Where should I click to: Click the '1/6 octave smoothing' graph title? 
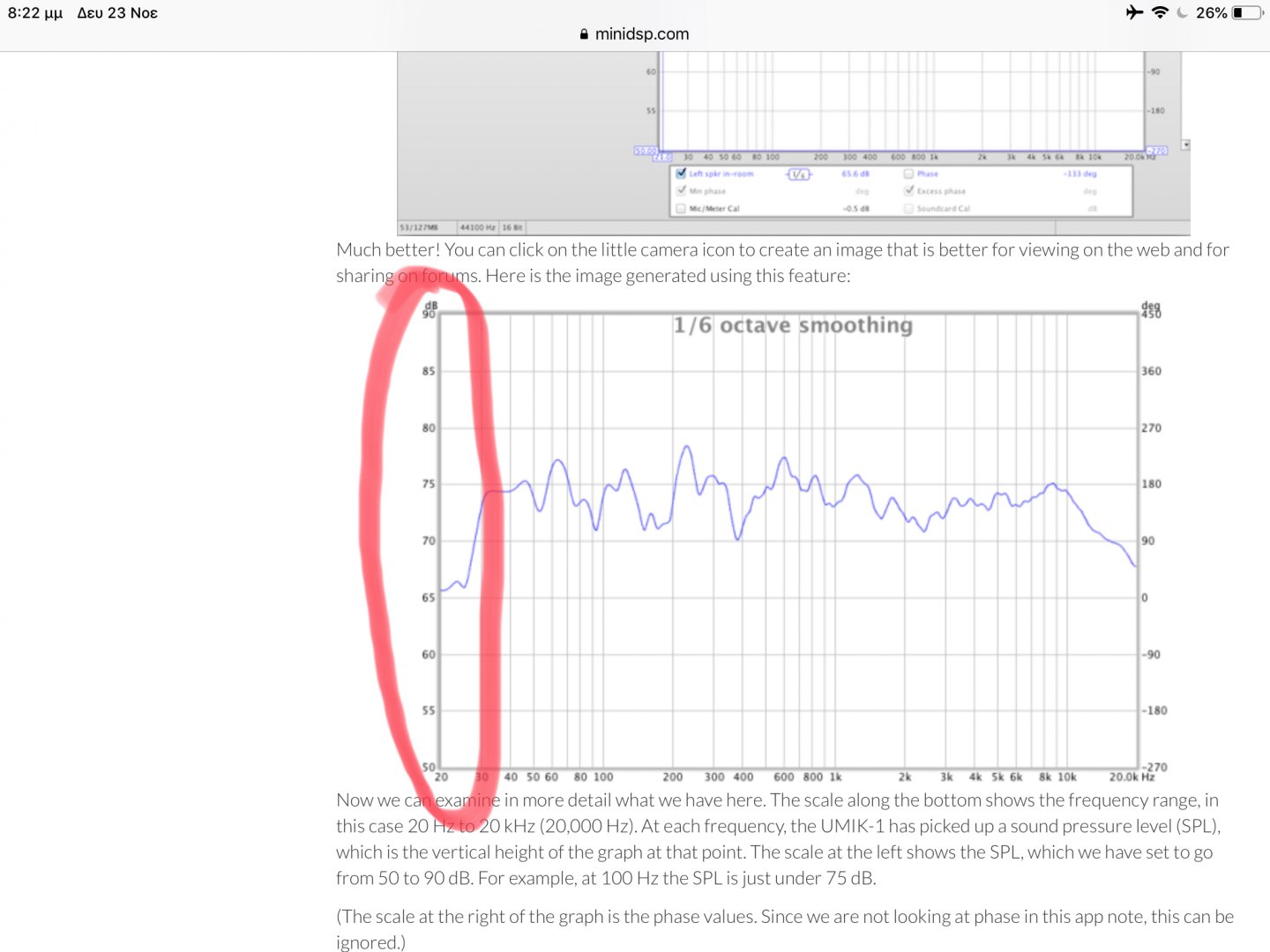coord(793,325)
